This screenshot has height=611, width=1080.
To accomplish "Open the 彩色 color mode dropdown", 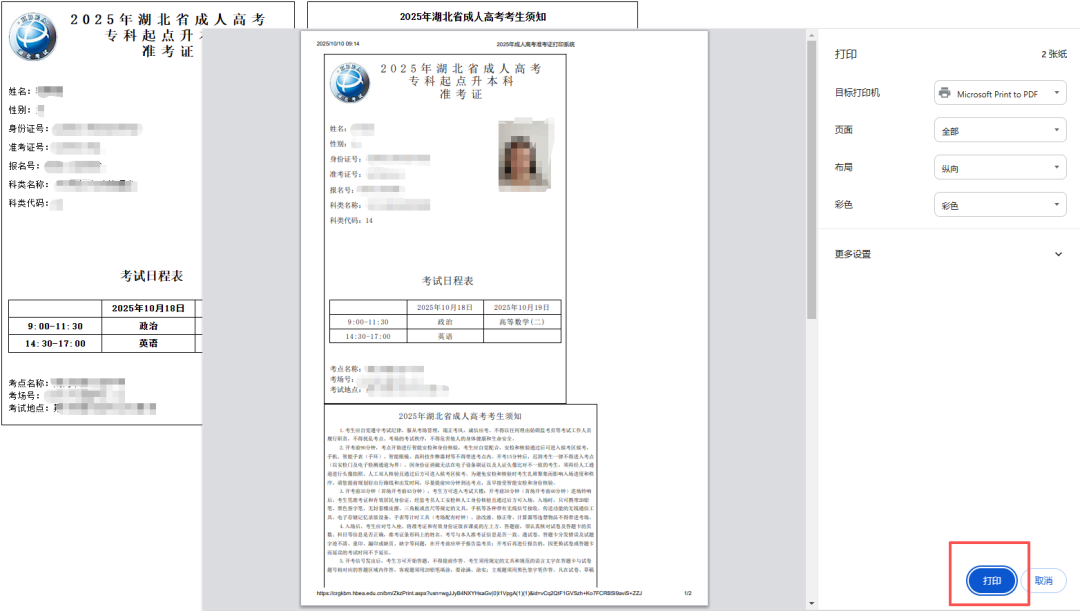I will tap(999, 205).
